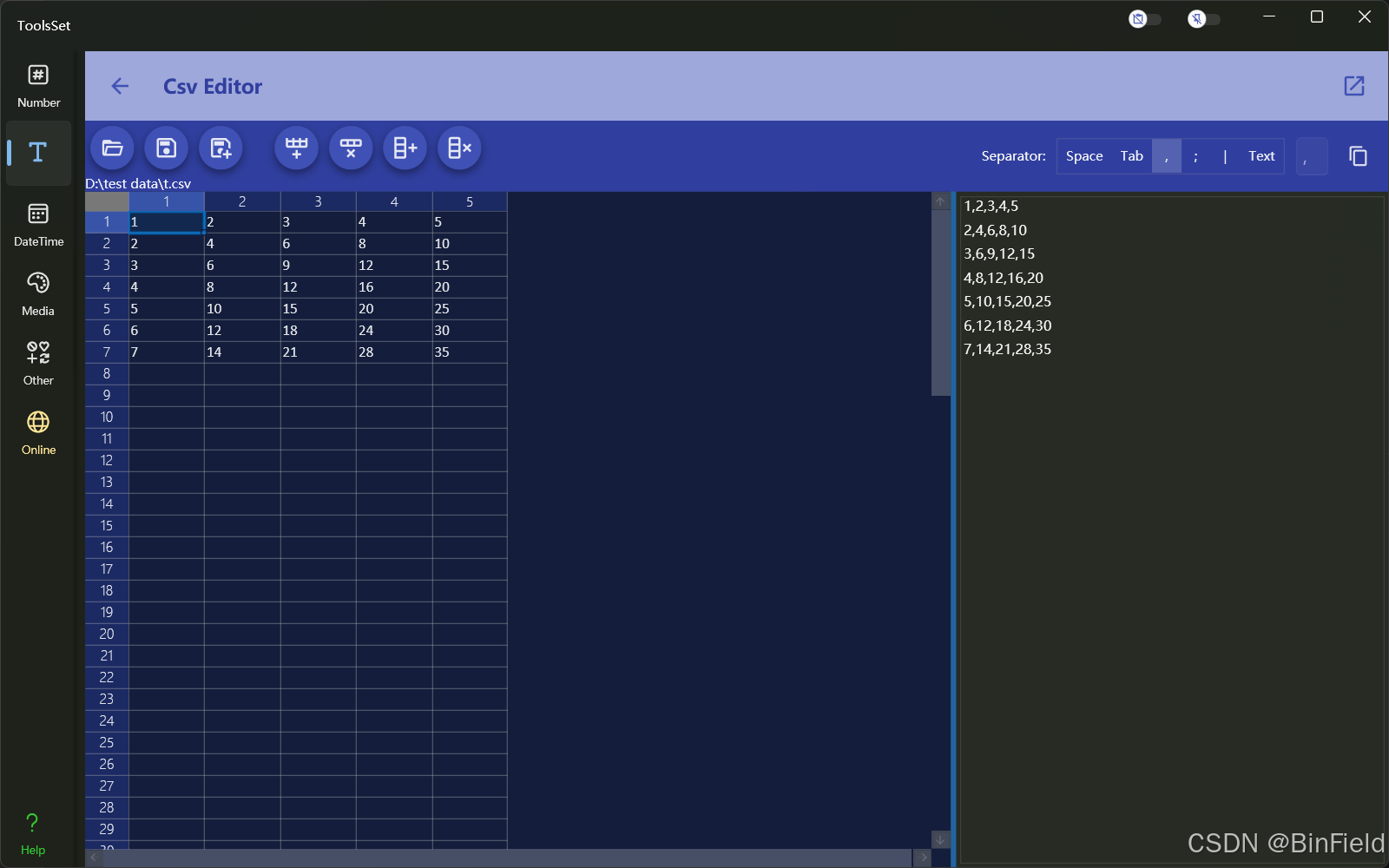
Task: Maximize the ToolsSet window
Action: pyautogui.click(x=1316, y=17)
